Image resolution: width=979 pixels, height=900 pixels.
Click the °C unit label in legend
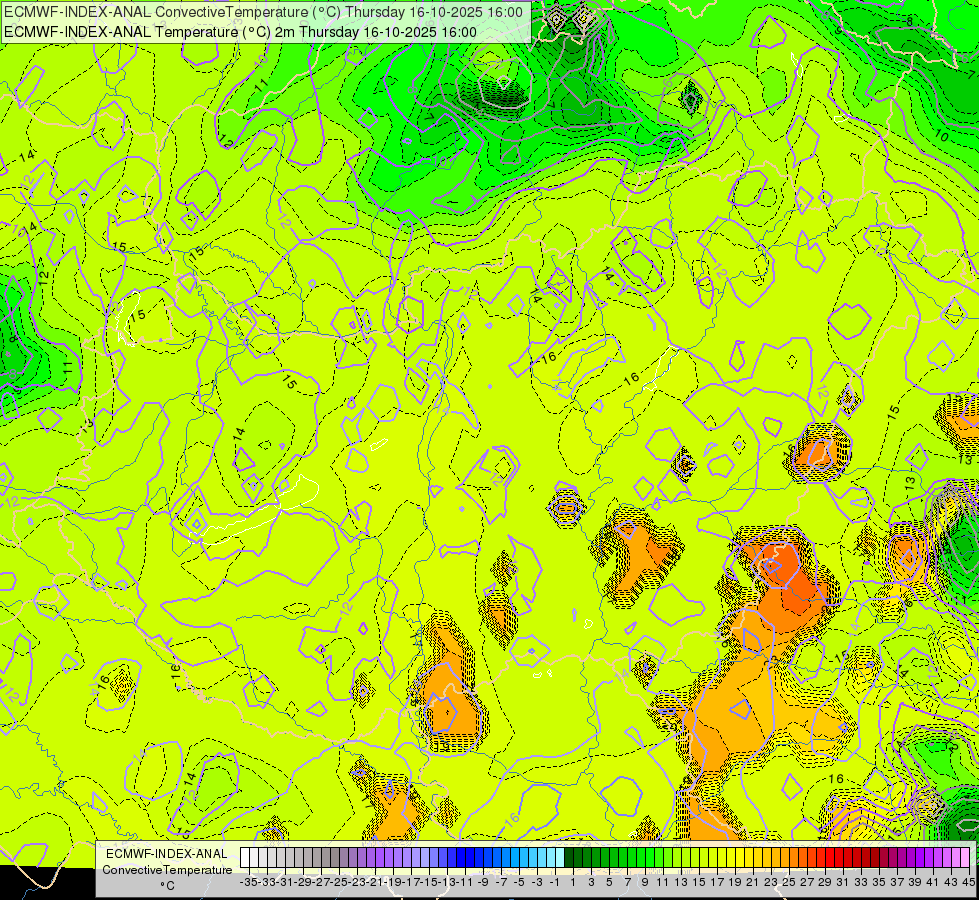click(167, 886)
